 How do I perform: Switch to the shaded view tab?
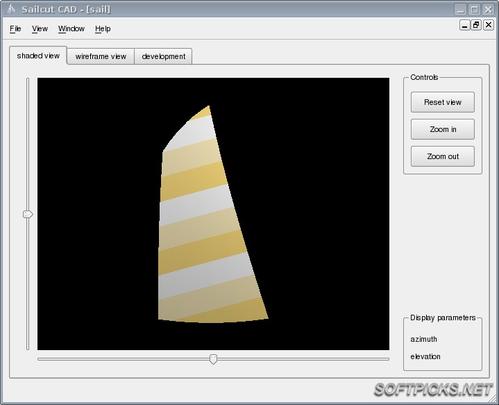(38, 55)
